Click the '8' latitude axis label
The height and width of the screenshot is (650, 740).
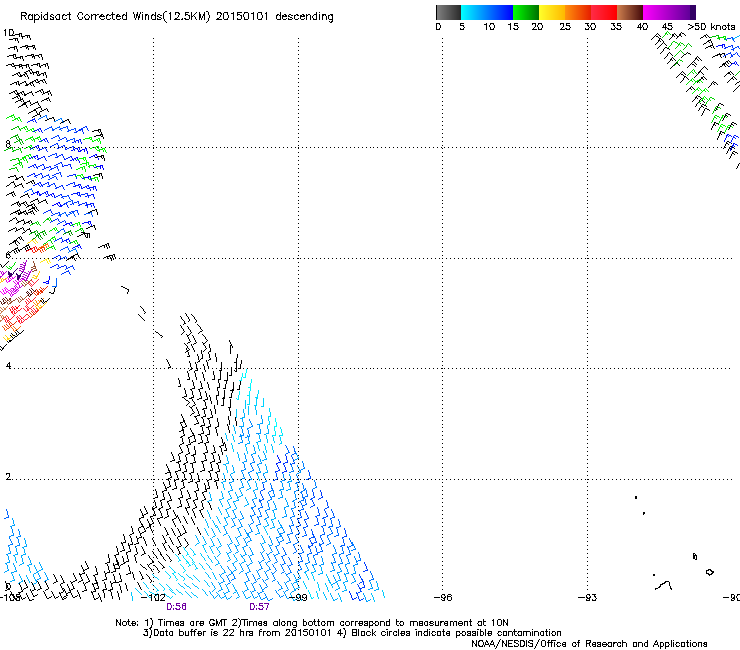coord(7,144)
